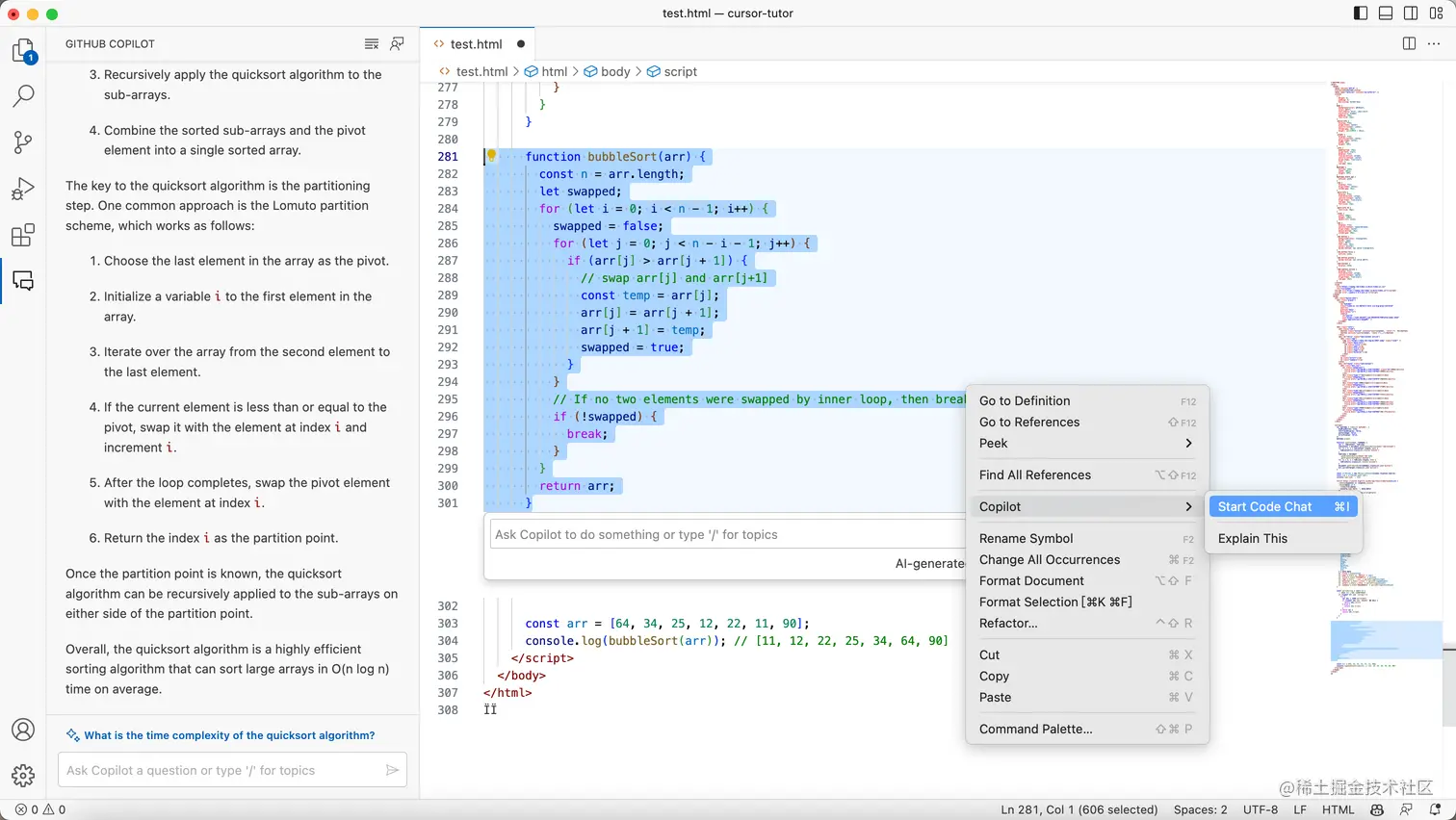The image size is (1456, 820).
Task: Choose Cut from context menu
Action: pyautogui.click(x=1087, y=655)
